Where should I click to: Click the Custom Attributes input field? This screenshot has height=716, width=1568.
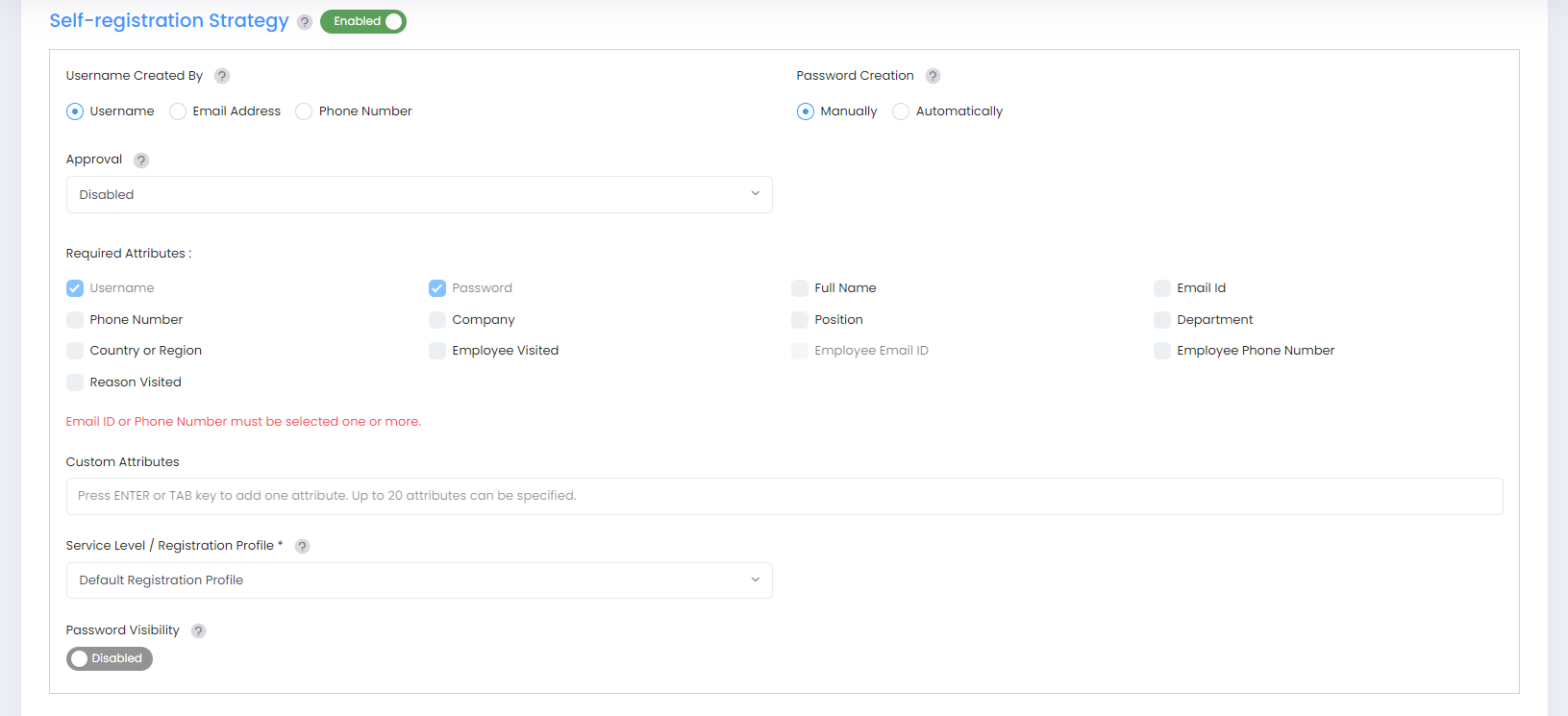tap(784, 496)
